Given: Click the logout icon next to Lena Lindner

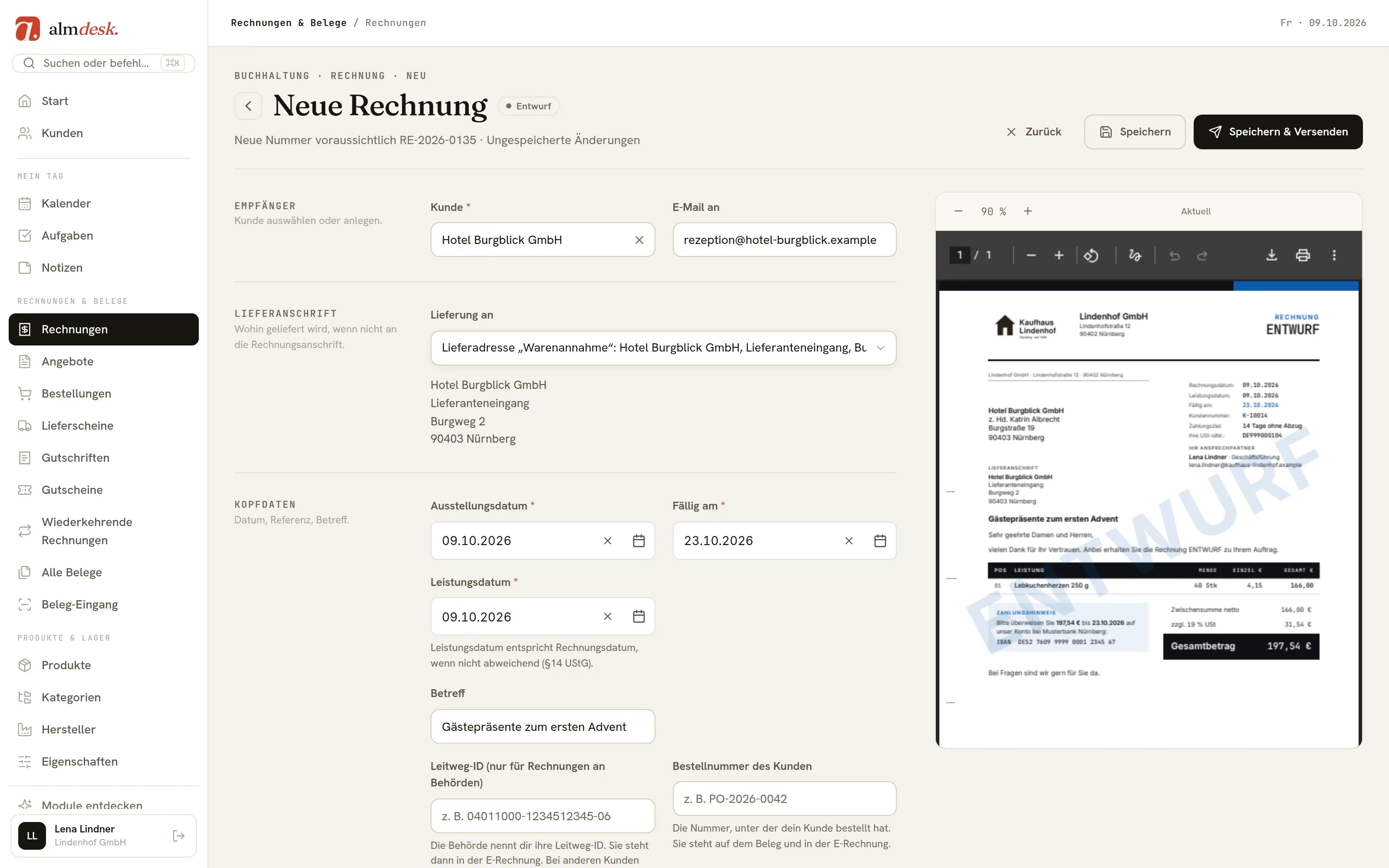Looking at the screenshot, I should tap(178, 836).
